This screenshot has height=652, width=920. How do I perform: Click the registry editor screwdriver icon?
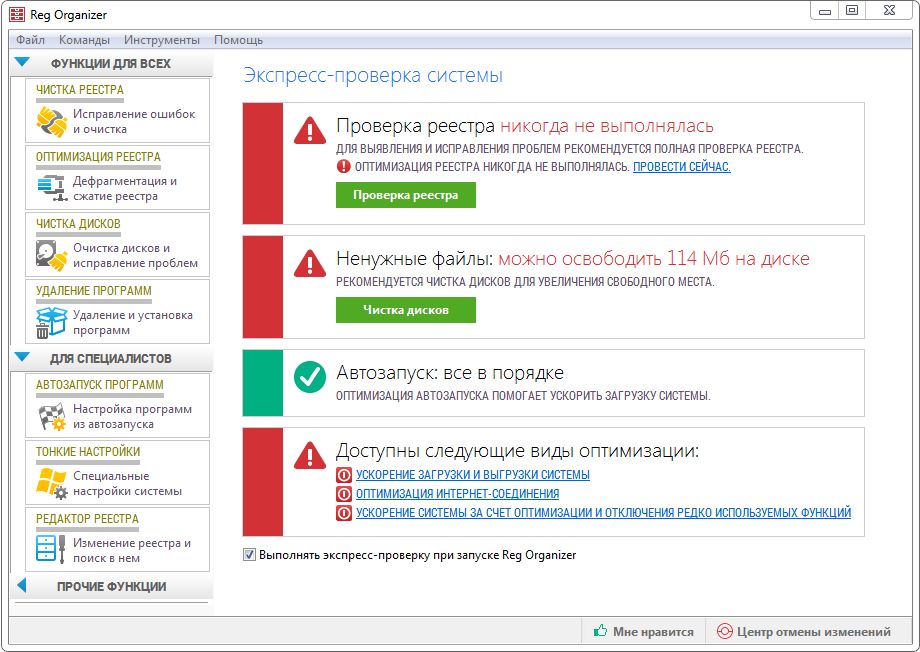coord(50,550)
